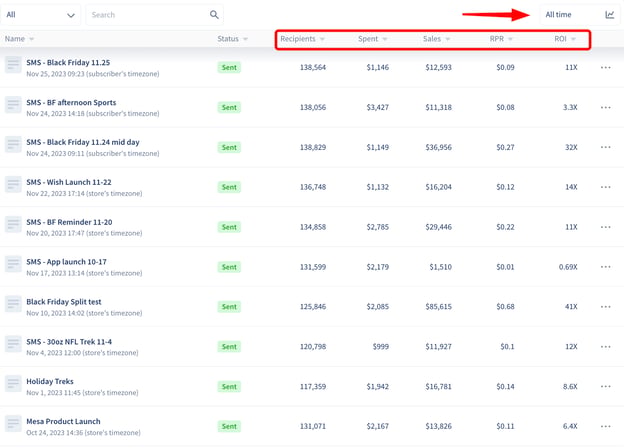Focus the Search input field
Image resolution: width=624 pixels, height=448 pixels.
coord(148,15)
